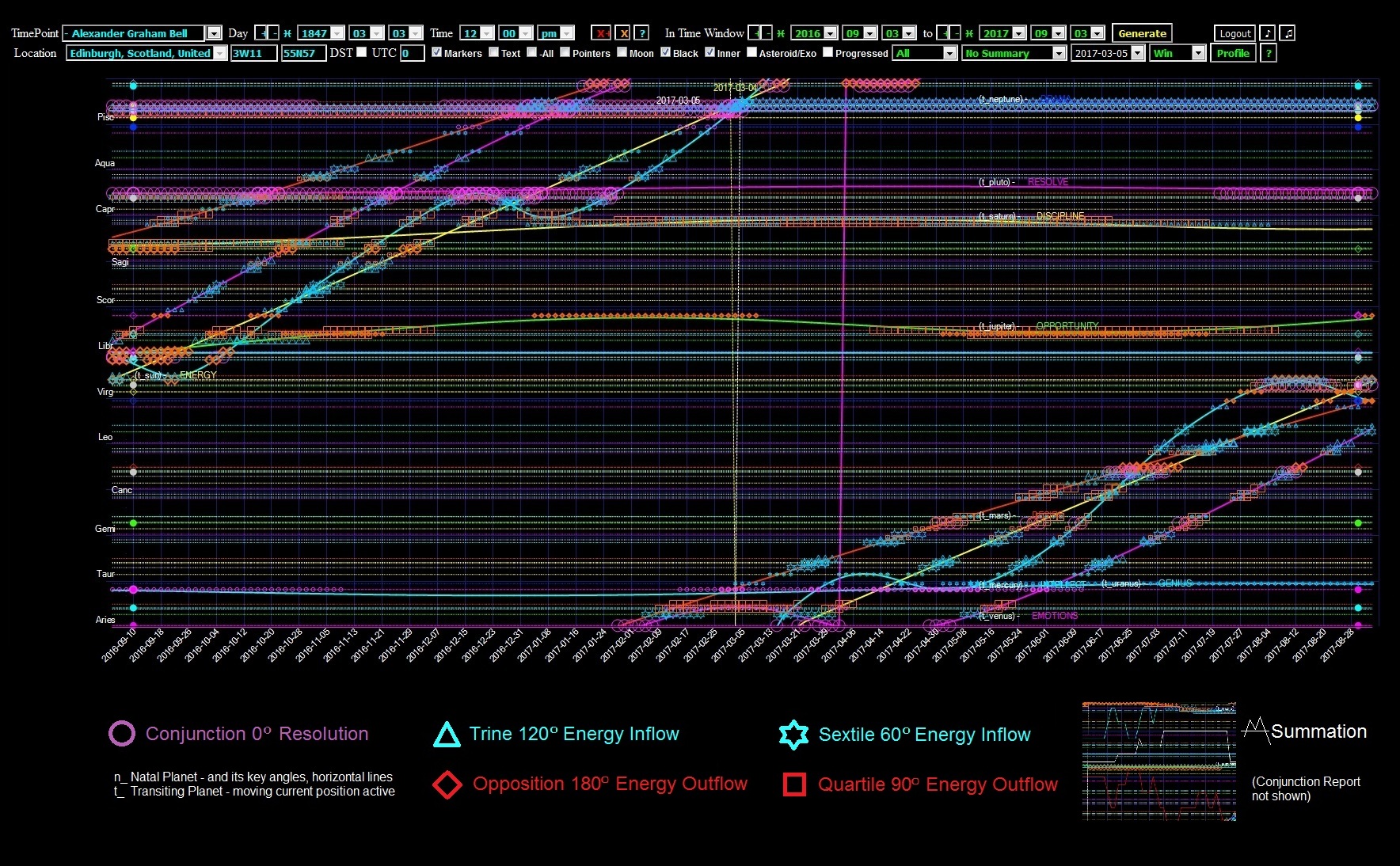Image resolution: width=1400 pixels, height=866 pixels.
Task: Click the longitude field 3W11
Action: tap(253, 53)
